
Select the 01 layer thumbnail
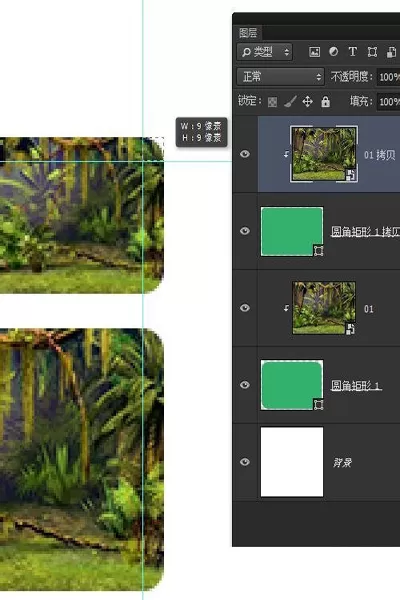[x=324, y=308]
